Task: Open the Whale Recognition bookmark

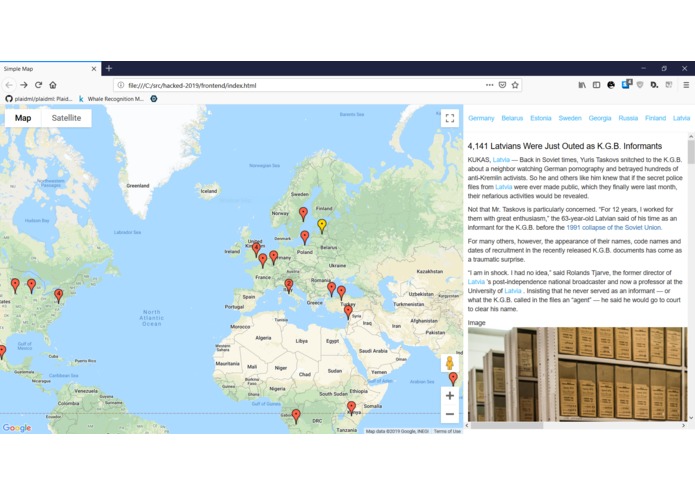Action: pos(111,99)
